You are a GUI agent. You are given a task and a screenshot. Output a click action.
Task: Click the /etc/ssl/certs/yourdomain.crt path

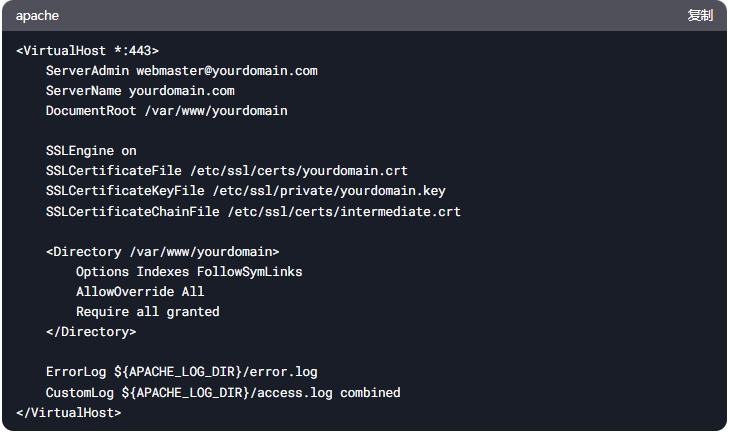[x=299, y=171]
